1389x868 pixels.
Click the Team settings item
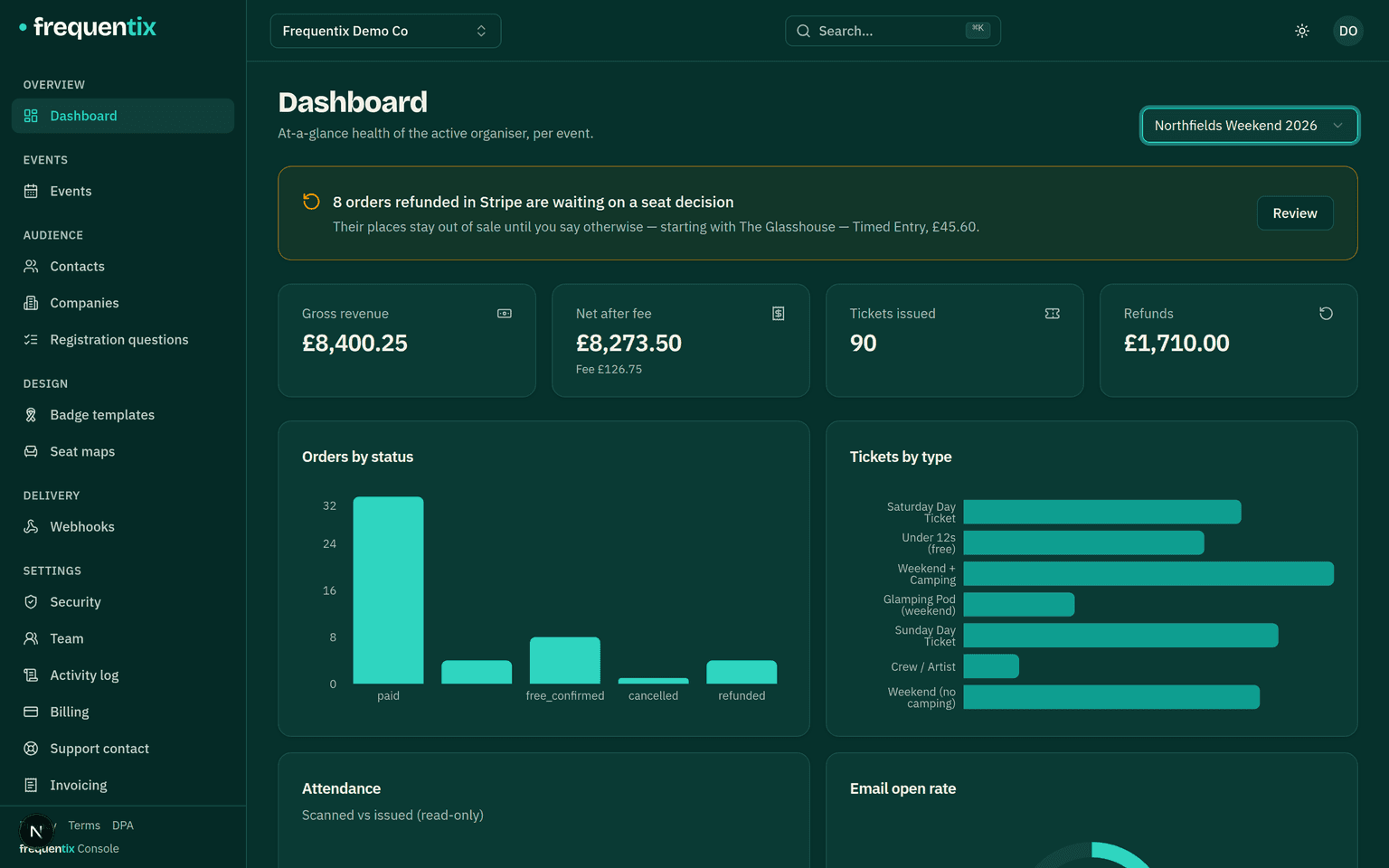(123, 638)
